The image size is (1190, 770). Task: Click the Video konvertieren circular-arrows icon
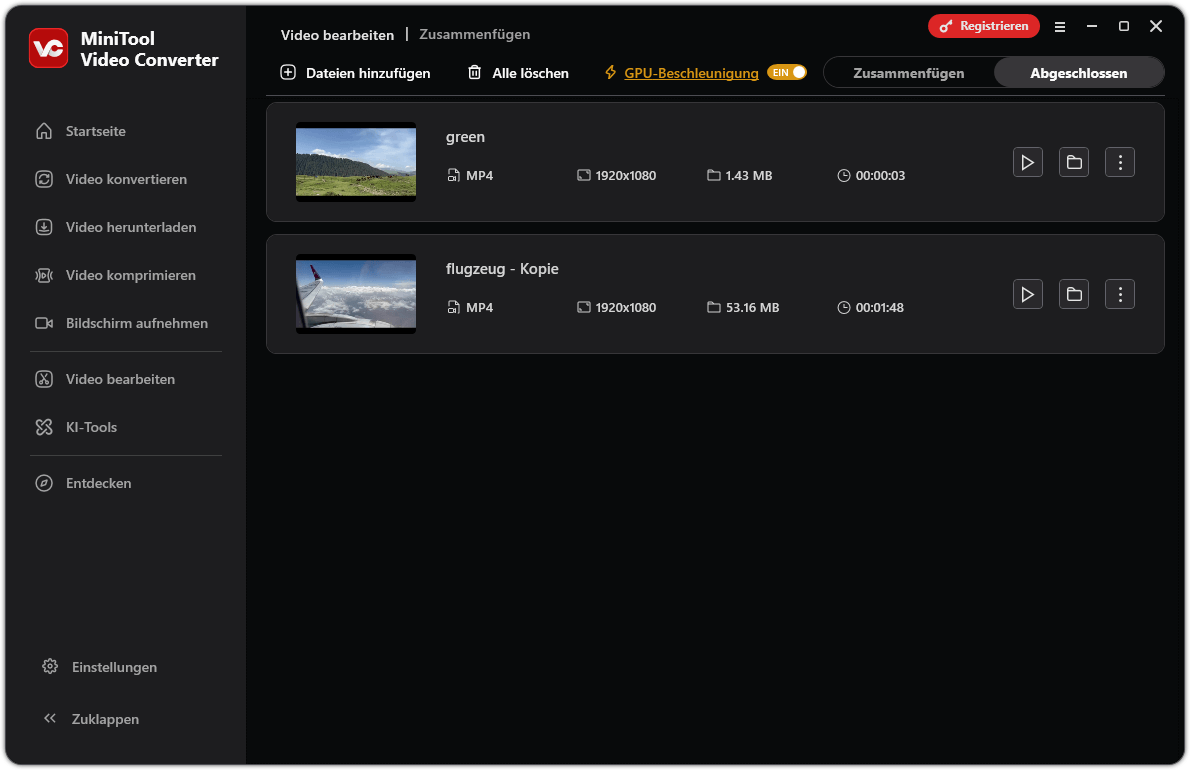44,179
